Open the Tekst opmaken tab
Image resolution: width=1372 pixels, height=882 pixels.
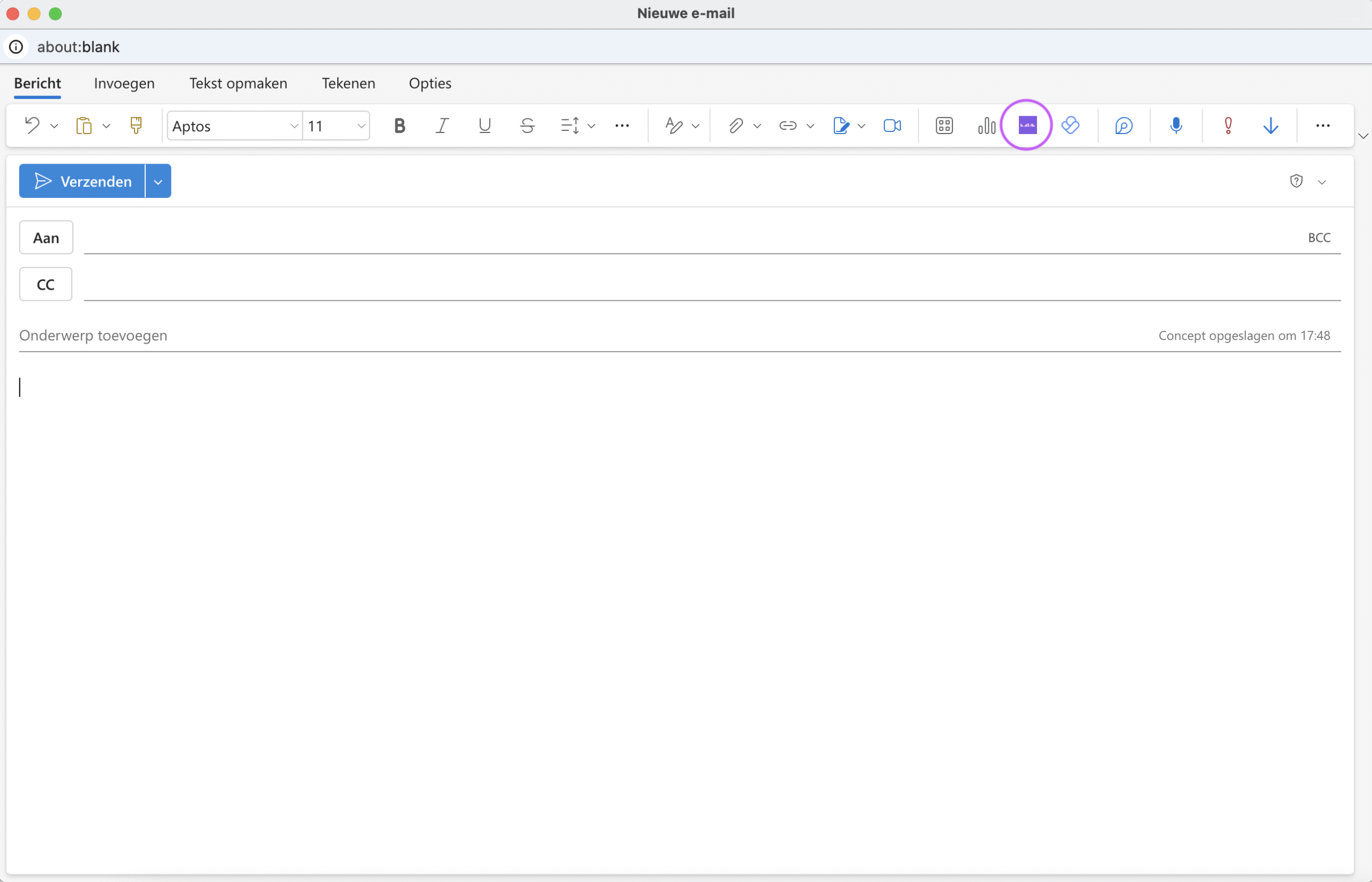(238, 84)
